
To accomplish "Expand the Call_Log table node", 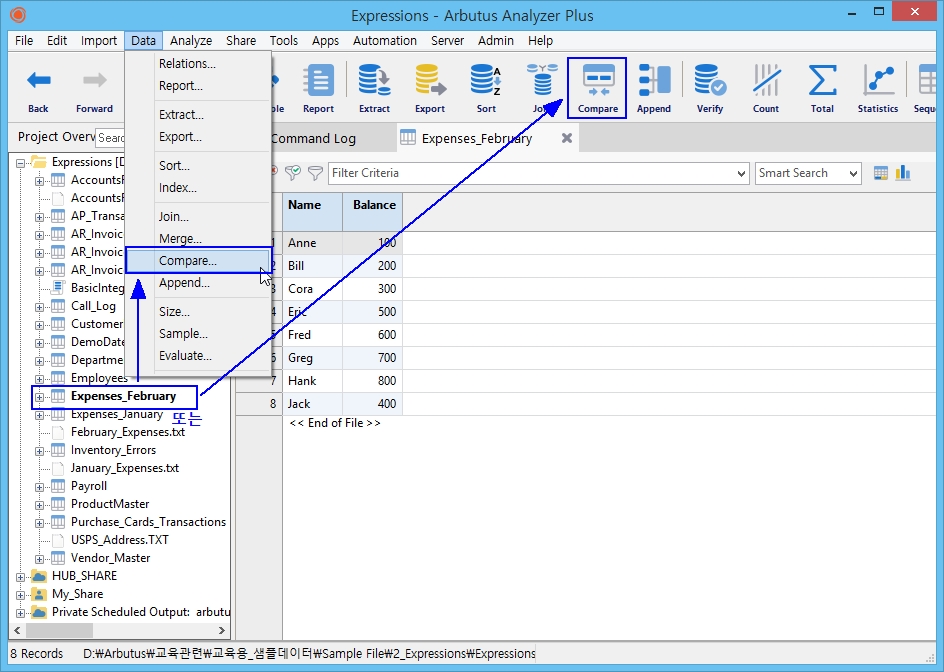I will [x=39, y=307].
